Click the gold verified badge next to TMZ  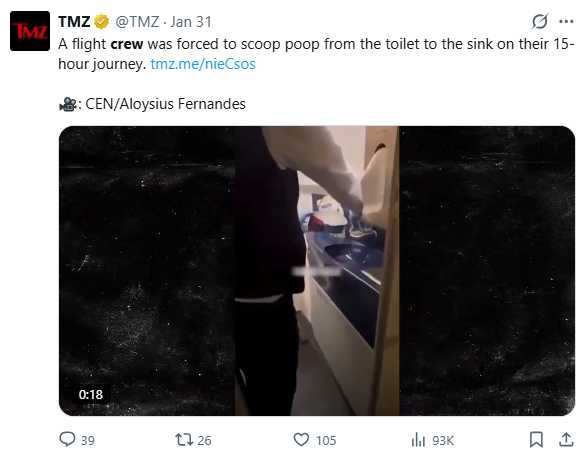[101, 22]
